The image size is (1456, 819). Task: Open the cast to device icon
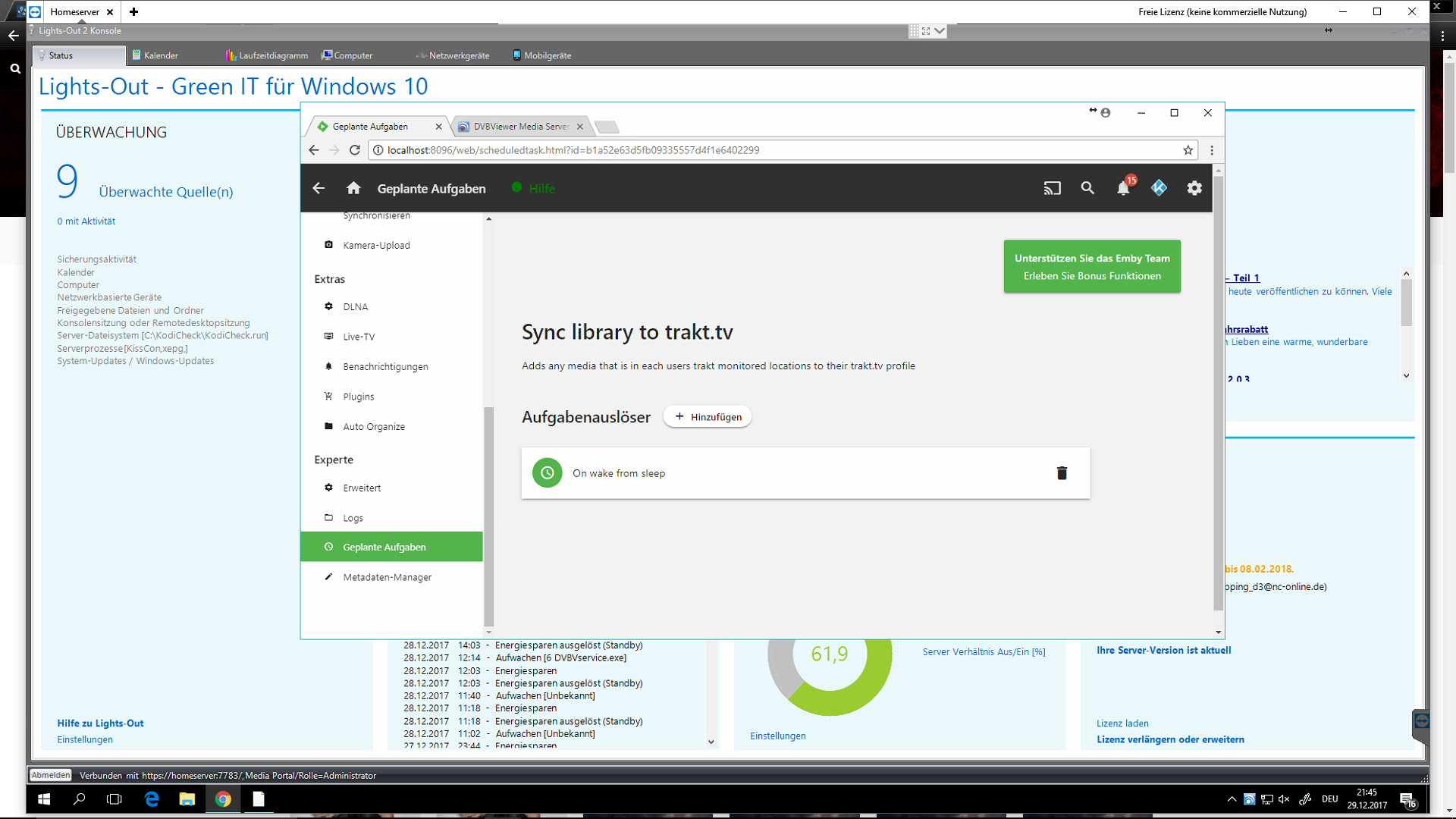pos(1052,188)
